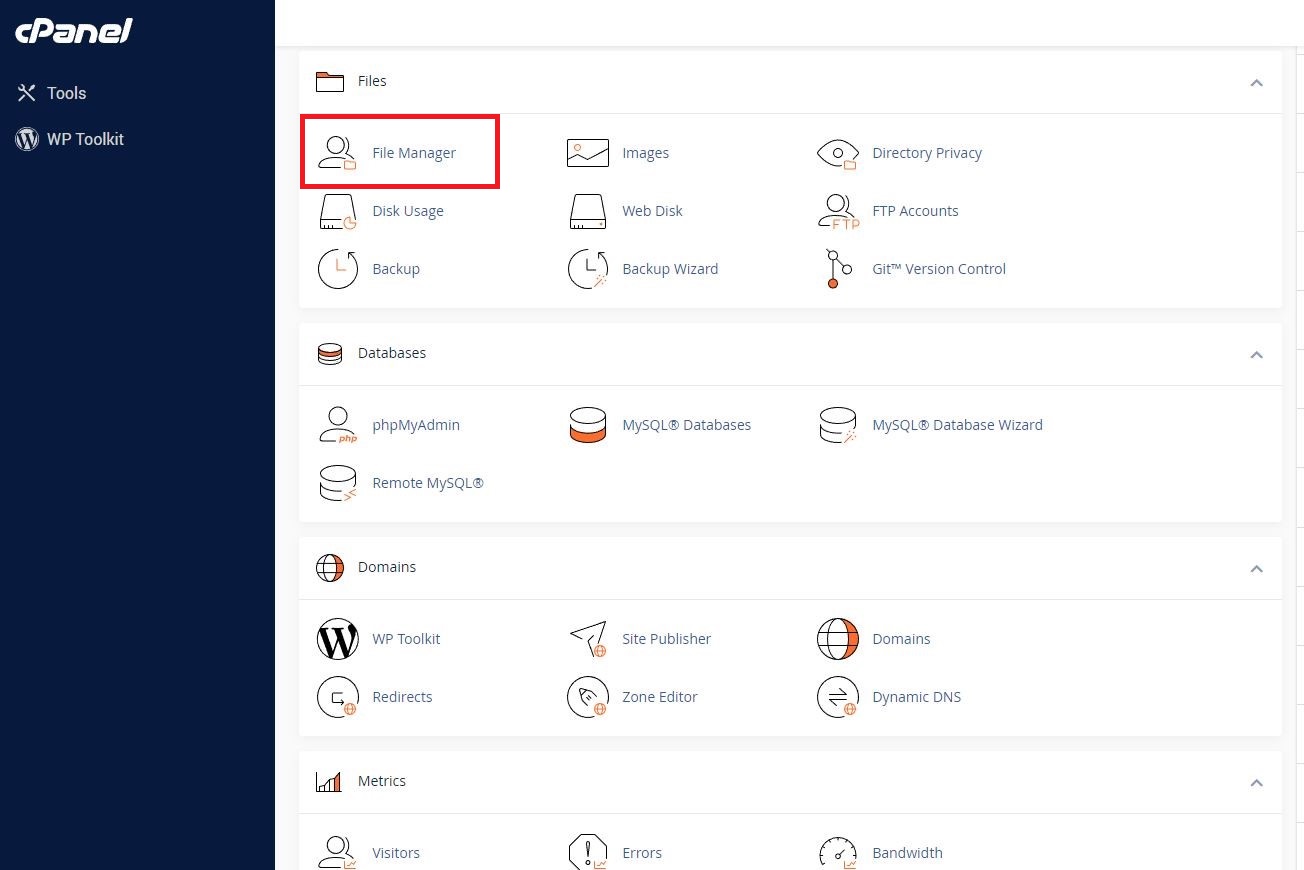The width and height of the screenshot is (1304, 870).
Task: Collapse the Databases section chevron
Action: [1257, 354]
